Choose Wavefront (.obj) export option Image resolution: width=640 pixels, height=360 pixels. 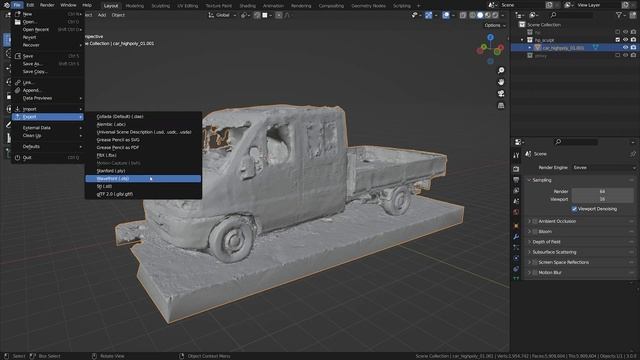(x=143, y=179)
